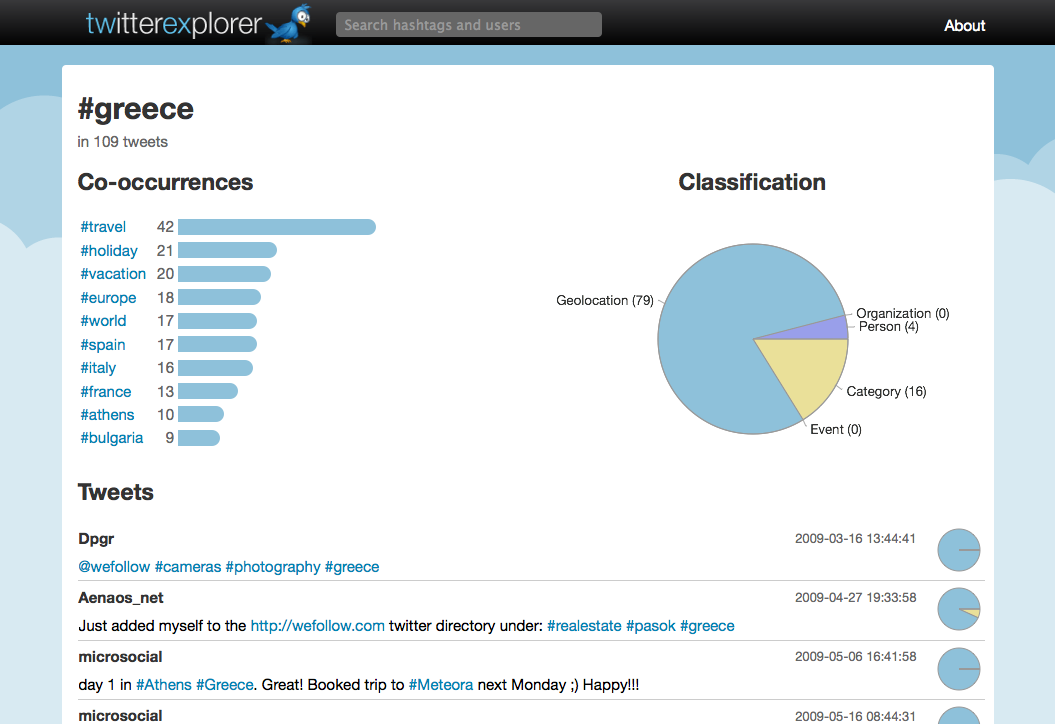Screen dimensions: 1055x724
Task: Focus the Search hashtags and users field
Action: tap(468, 25)
